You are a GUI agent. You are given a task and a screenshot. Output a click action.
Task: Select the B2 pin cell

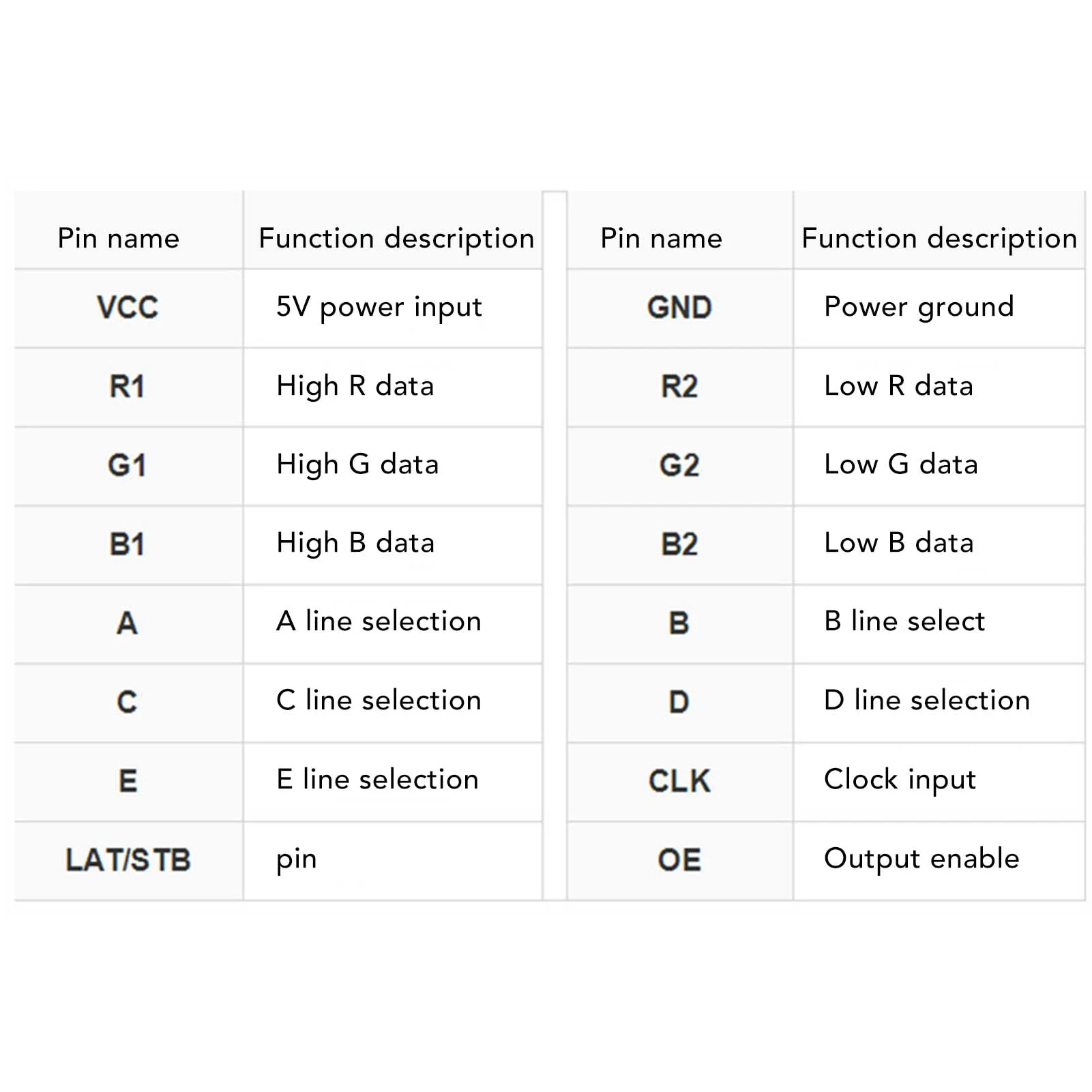coord(679,544)
